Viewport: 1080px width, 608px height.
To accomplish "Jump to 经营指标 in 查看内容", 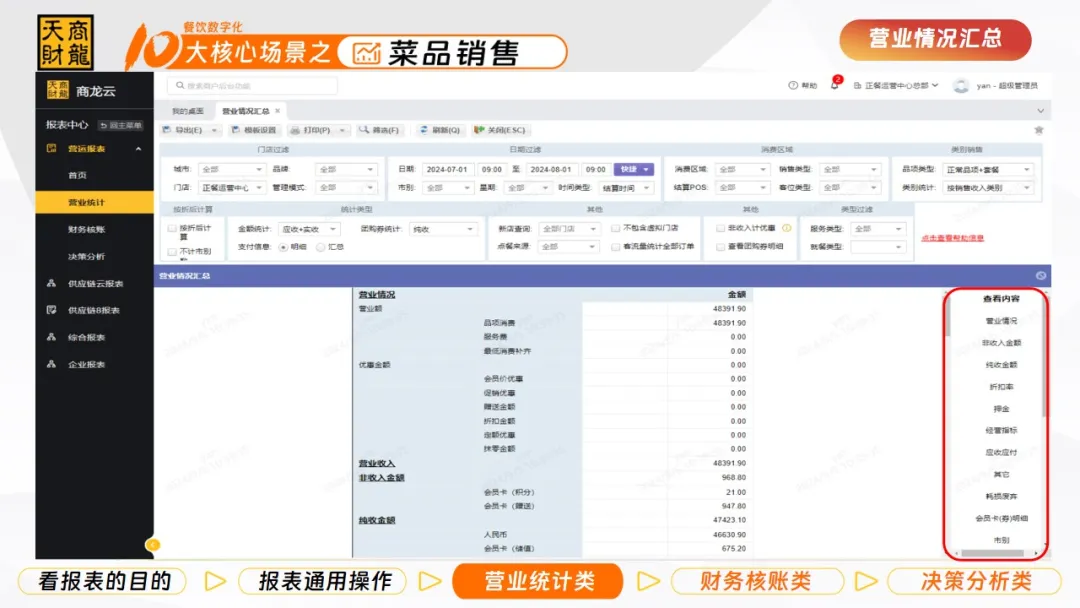I will tap(1001, 430).
